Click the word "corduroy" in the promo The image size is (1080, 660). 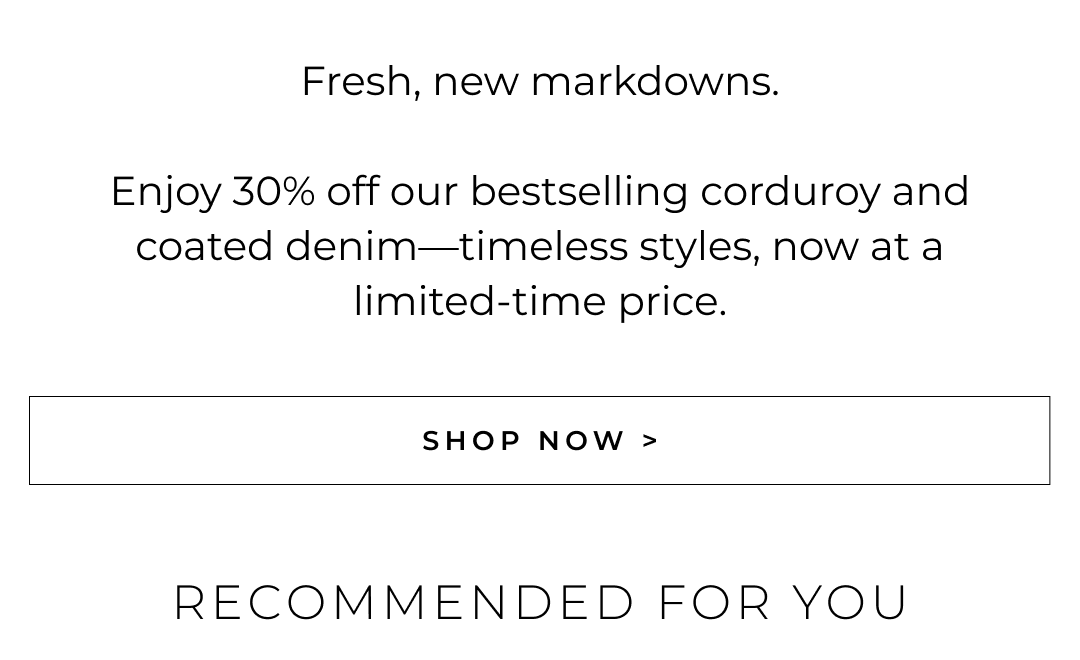point(790,191)
